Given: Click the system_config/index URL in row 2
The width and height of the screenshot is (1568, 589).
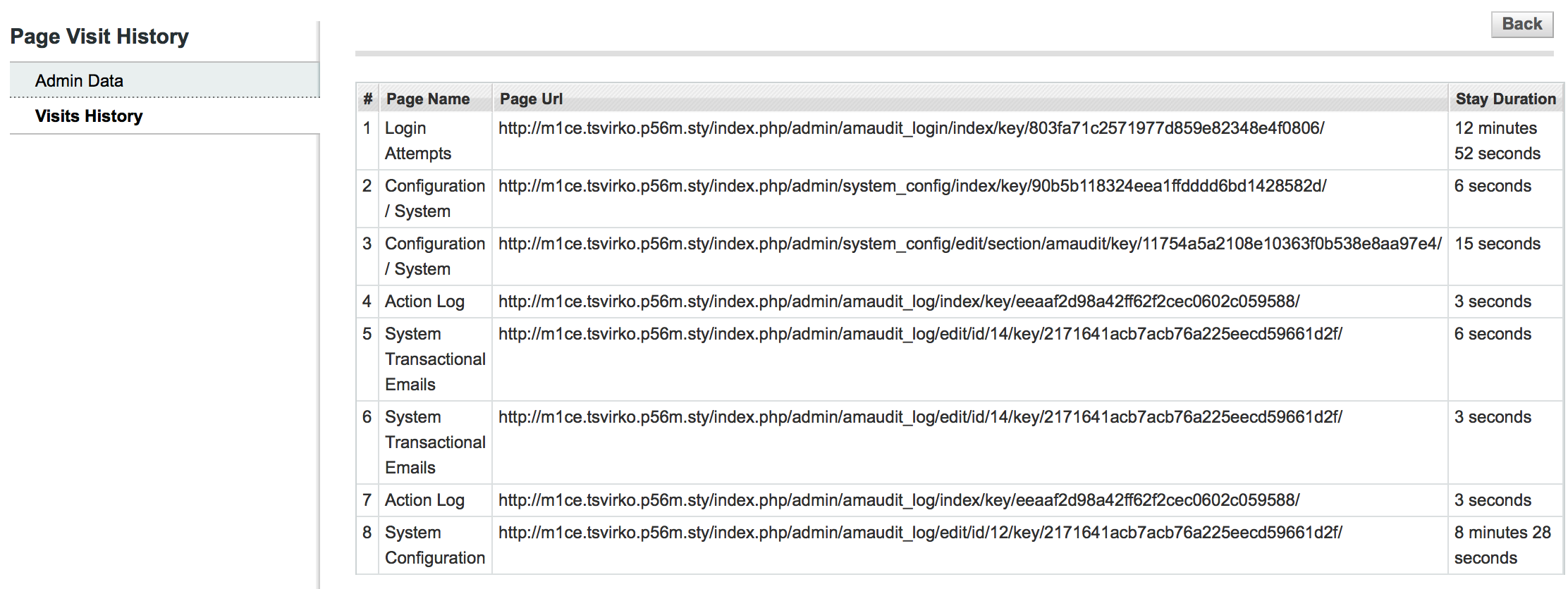Looking at the screenshot, I should pos(912,186).
